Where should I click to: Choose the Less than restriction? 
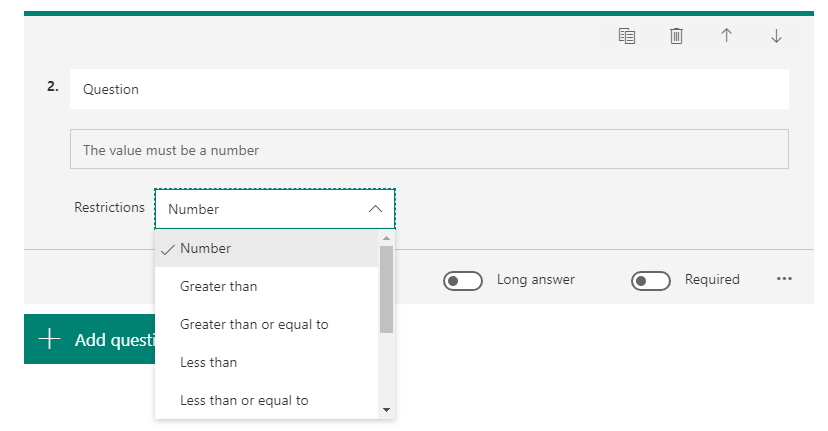point(267,362)
